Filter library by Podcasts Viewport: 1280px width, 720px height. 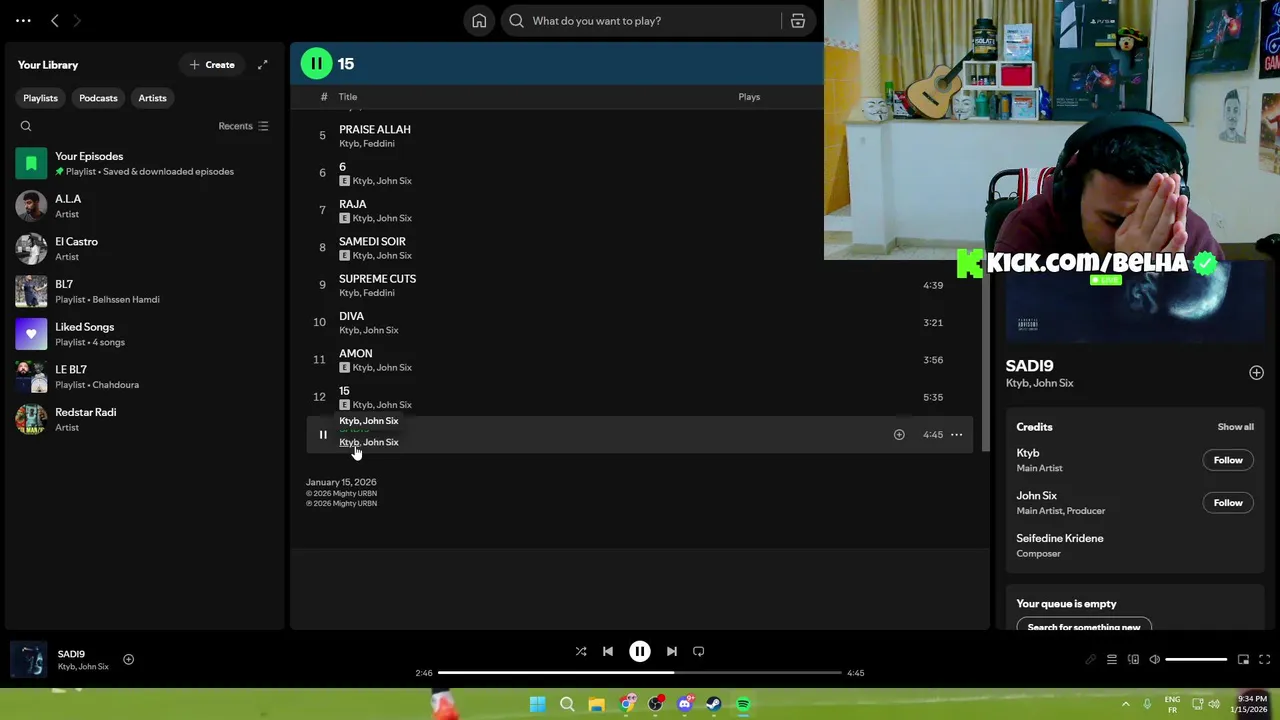[x=98, y=98]
